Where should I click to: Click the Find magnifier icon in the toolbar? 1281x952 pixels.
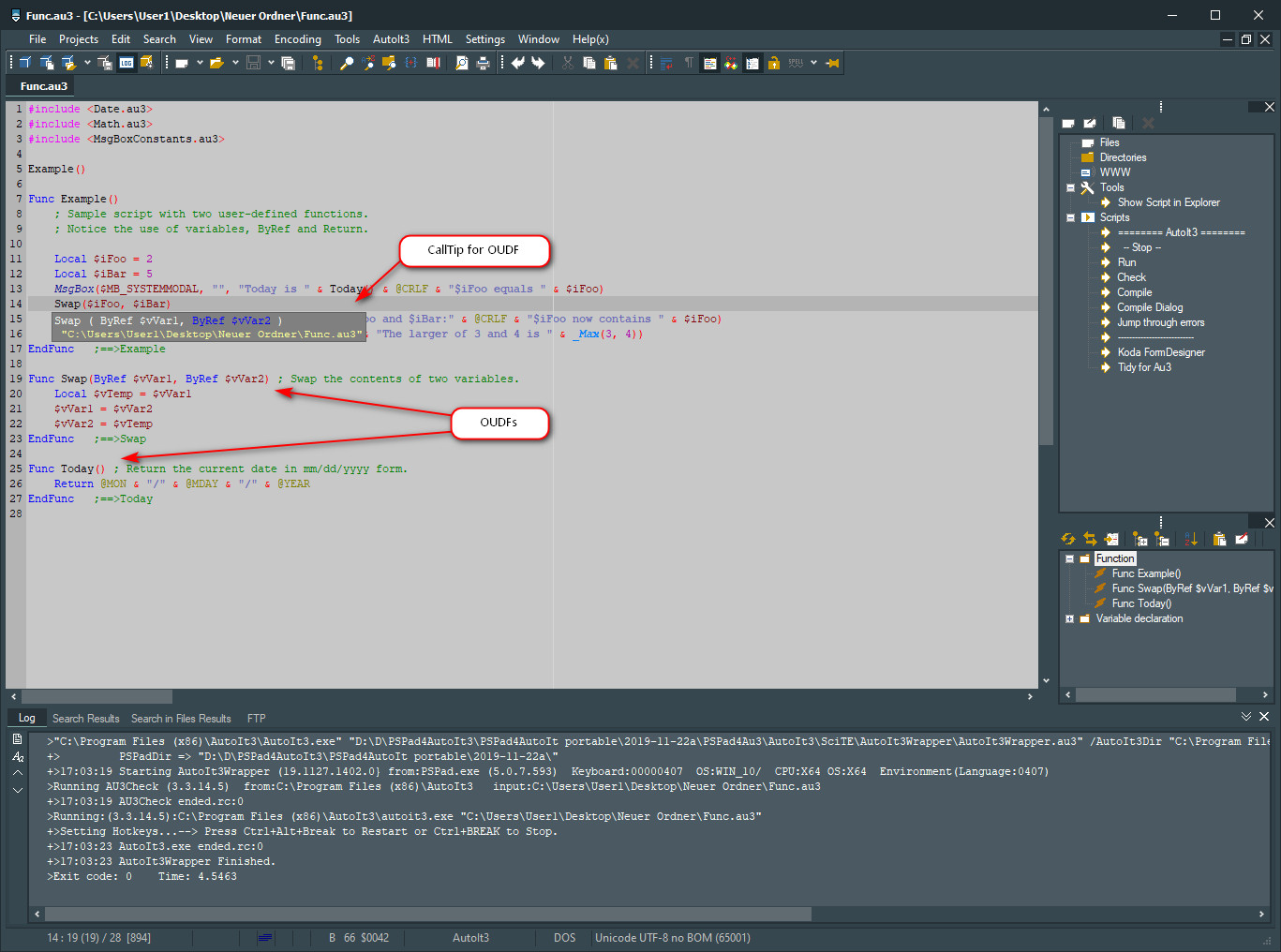click(x=346, y=63)
